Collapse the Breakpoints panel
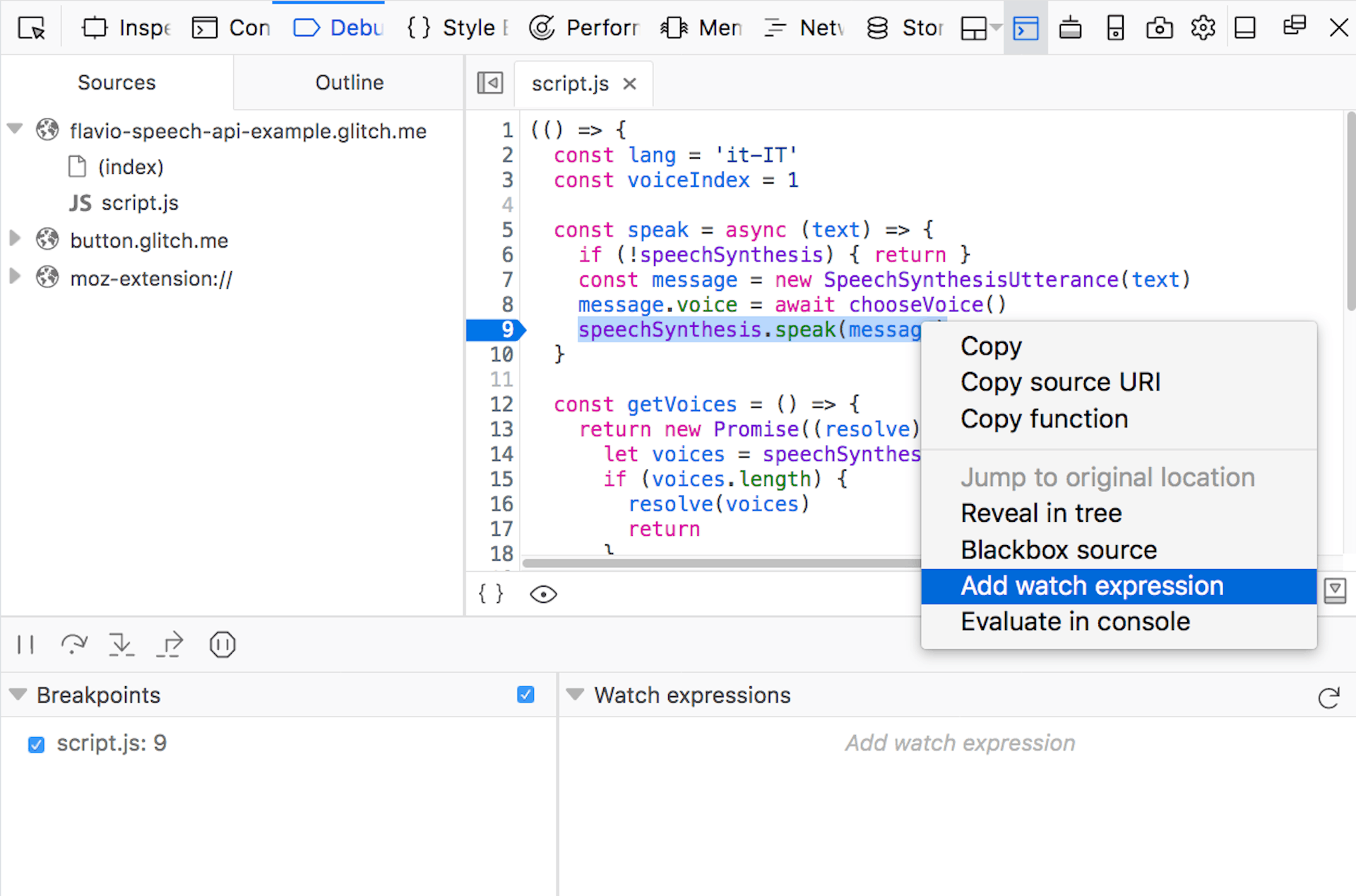The width and height of the screenshot is (1356, 896). (x=18, y=695)
